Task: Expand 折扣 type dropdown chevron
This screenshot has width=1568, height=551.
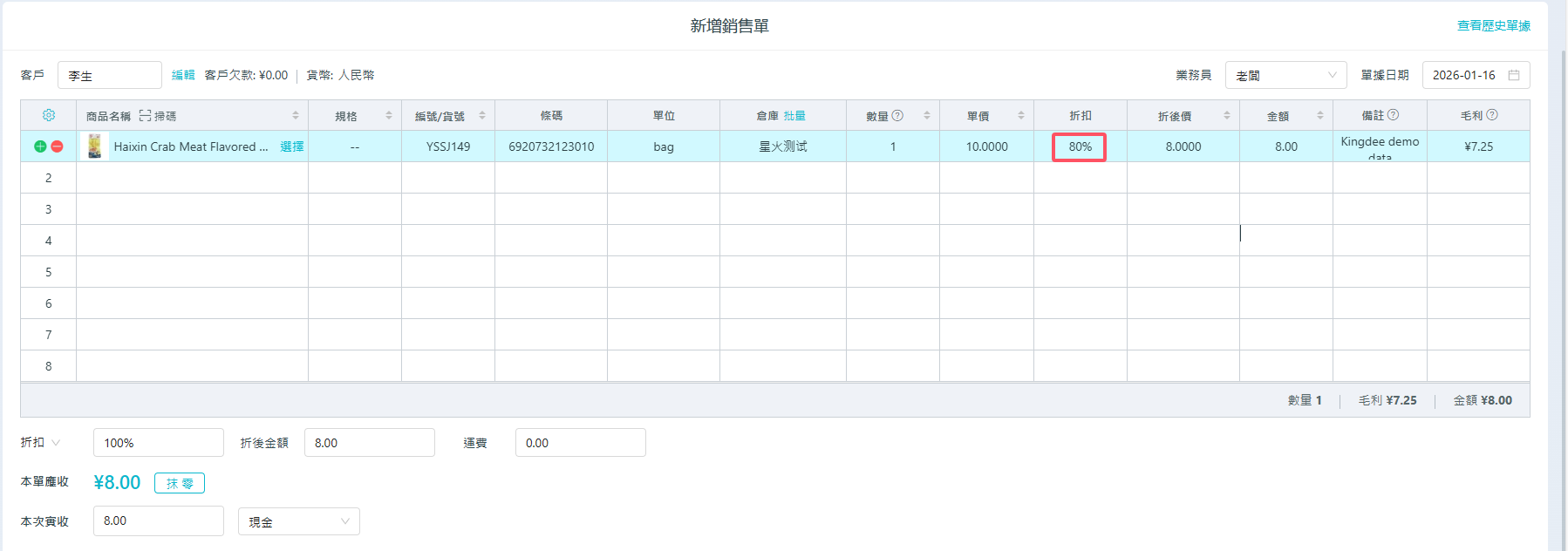Action: (56, 443)
